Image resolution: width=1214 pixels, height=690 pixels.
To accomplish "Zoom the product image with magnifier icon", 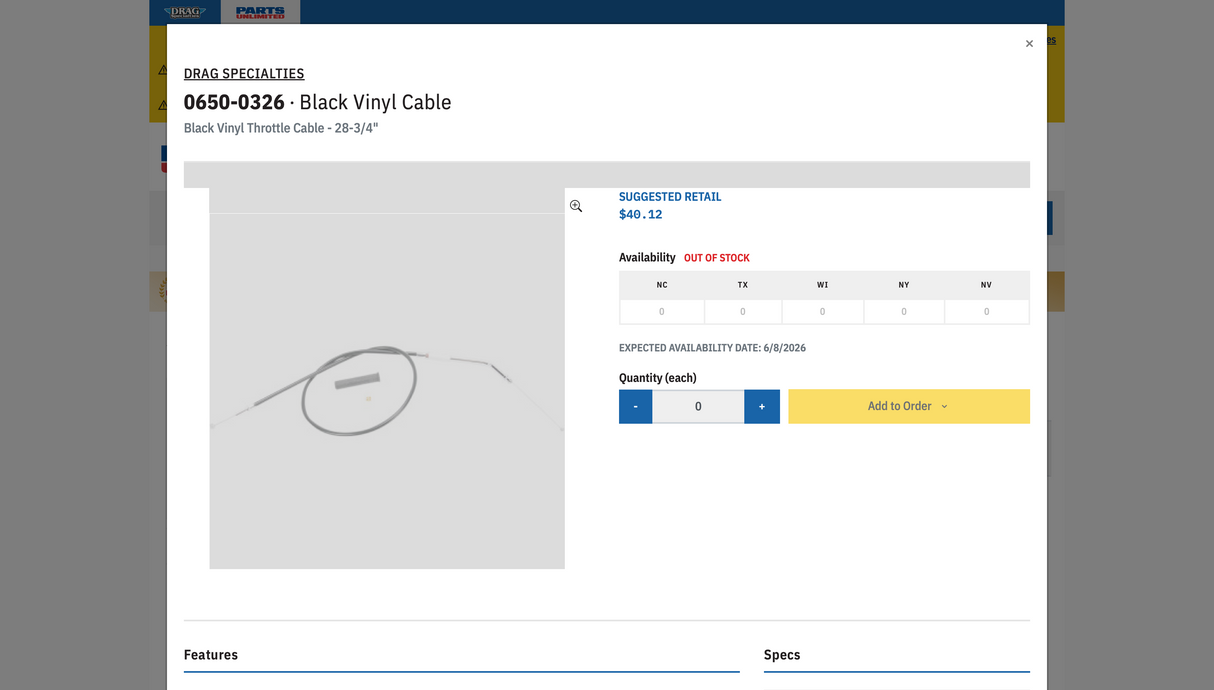I will [x=576, y=206].
